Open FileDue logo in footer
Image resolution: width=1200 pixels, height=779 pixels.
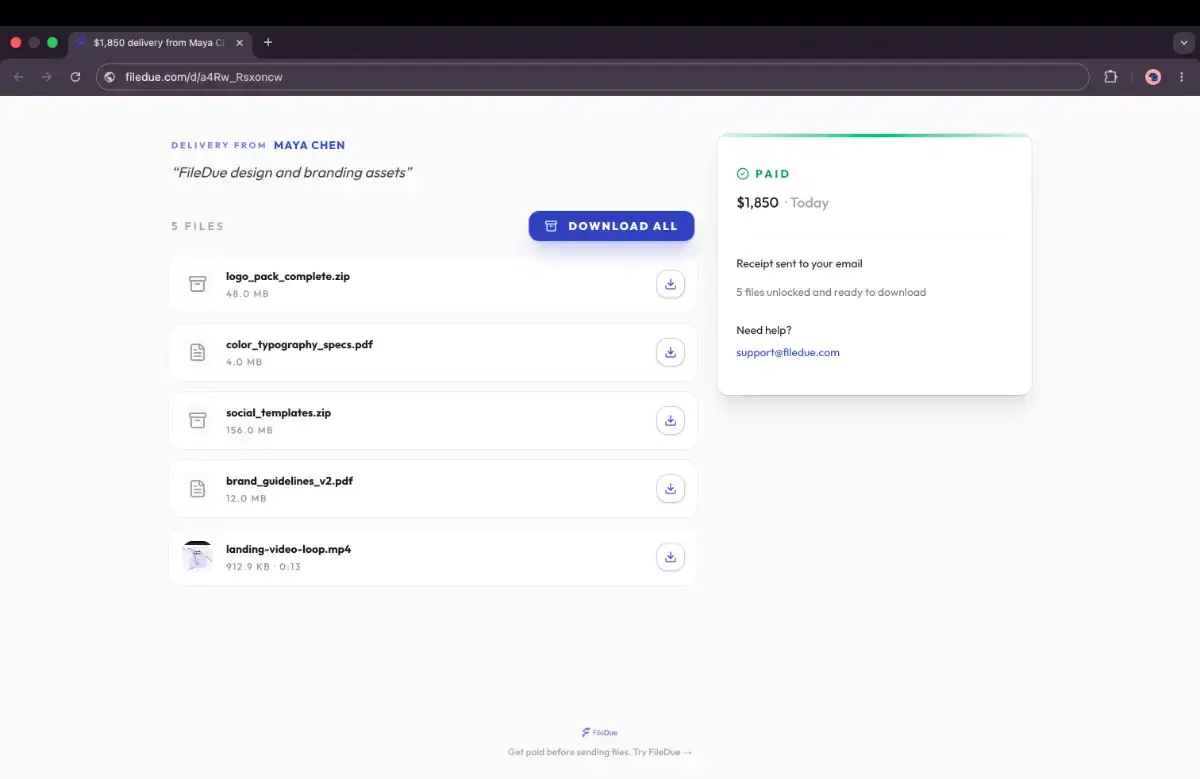click(600, 732)
